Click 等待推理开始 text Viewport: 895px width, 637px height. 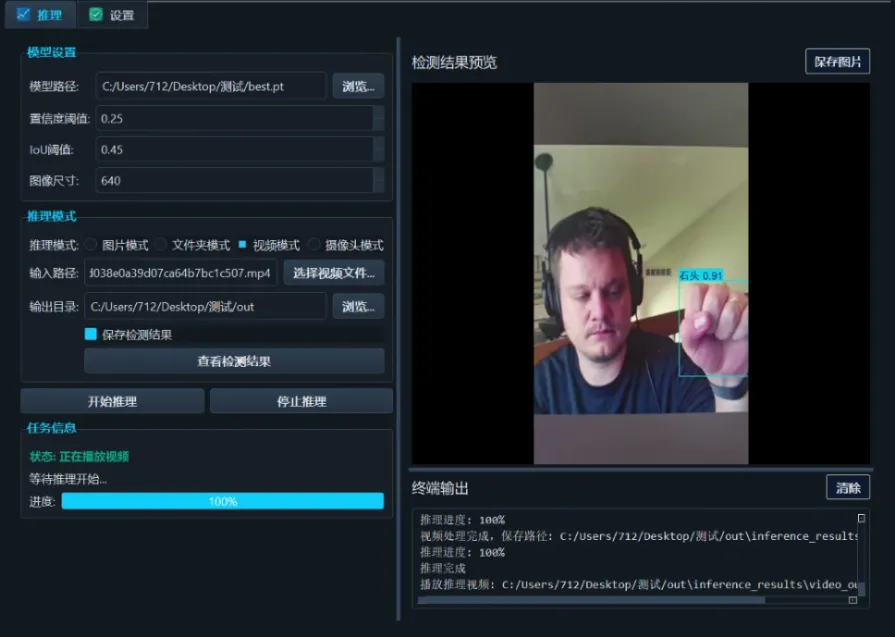pyautogui.click(x=68, y=479)
